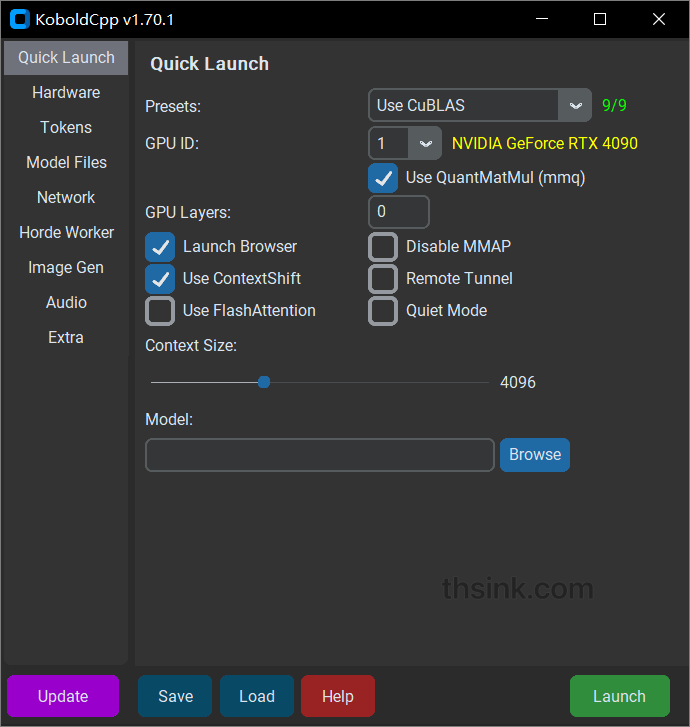Check Disable MMAP option
The height and width of the screenshot is (727, 690).
click(x=383, y=247)
